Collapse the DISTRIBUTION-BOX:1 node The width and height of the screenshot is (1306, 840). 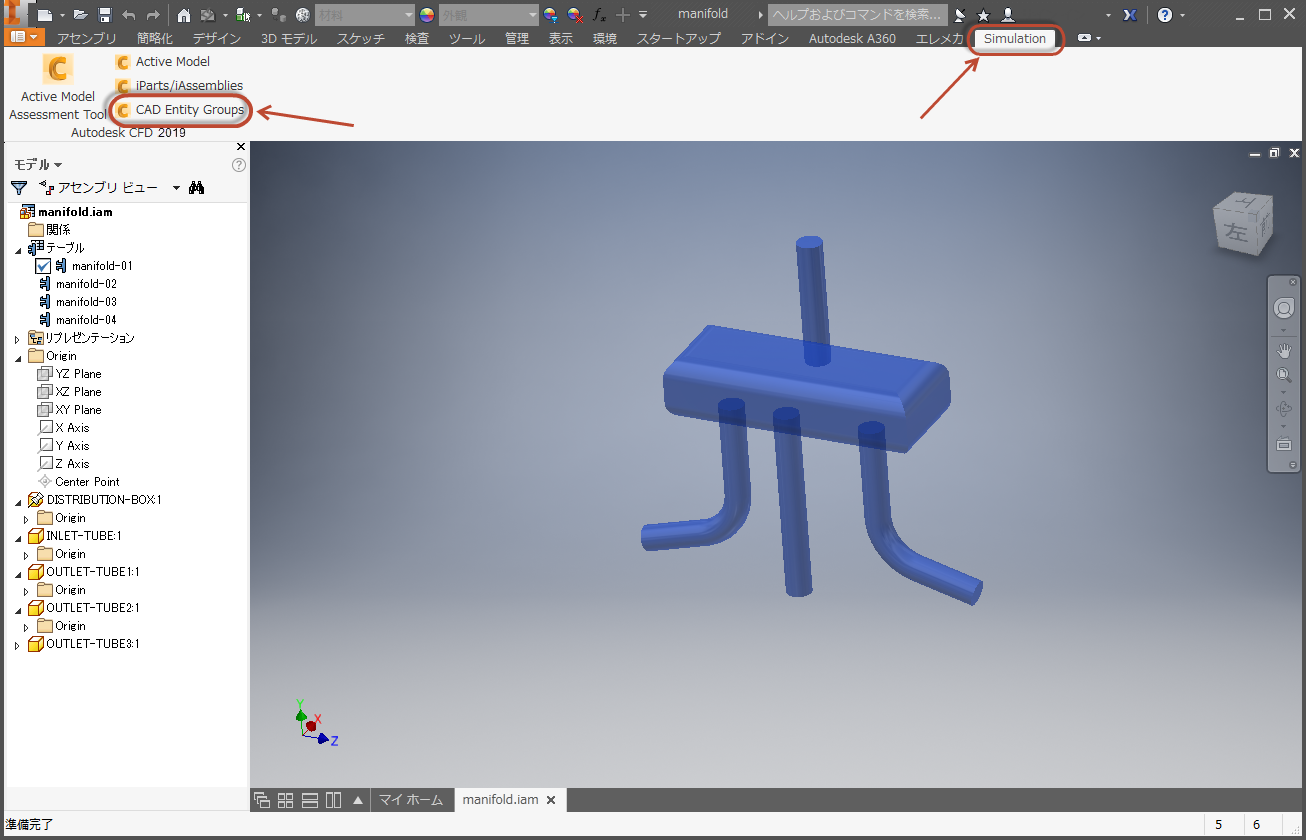(17, 501)
